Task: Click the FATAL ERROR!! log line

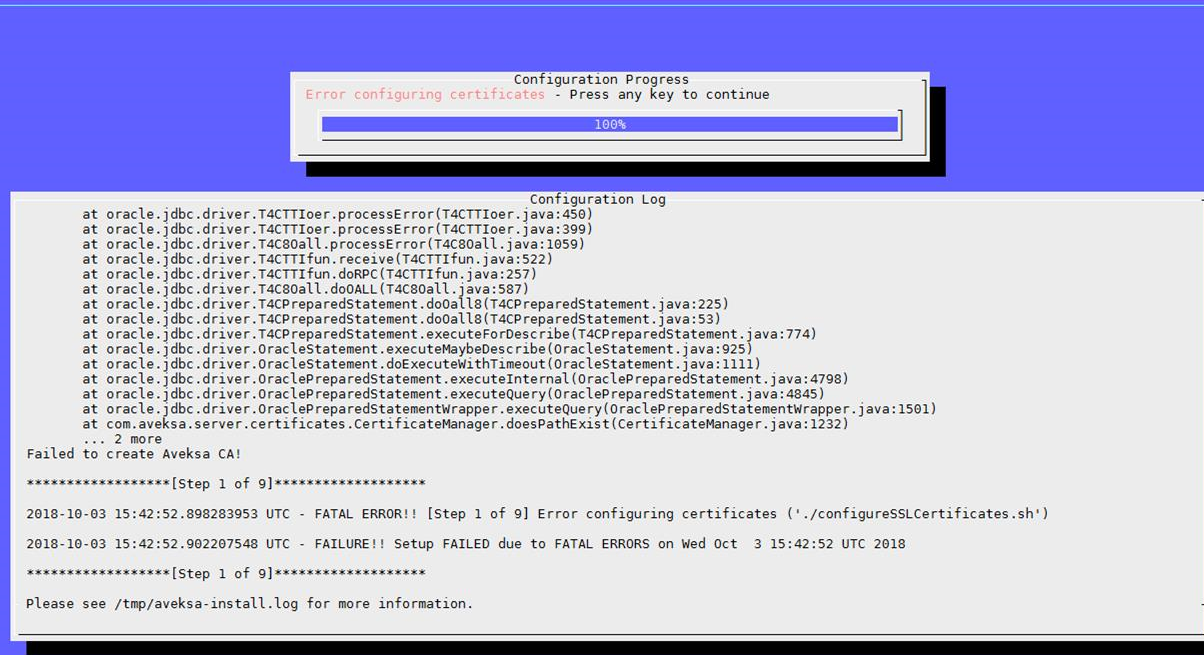Action: (x=536, y=514)
